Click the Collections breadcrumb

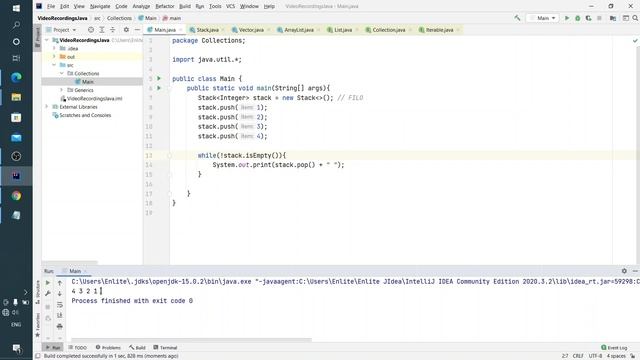[x=119, y=18]
